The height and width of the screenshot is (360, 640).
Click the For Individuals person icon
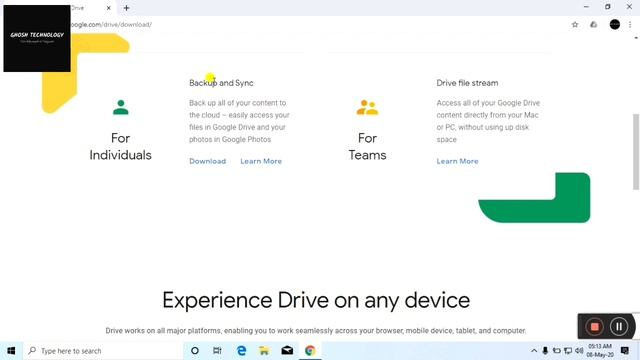point(120,107)
